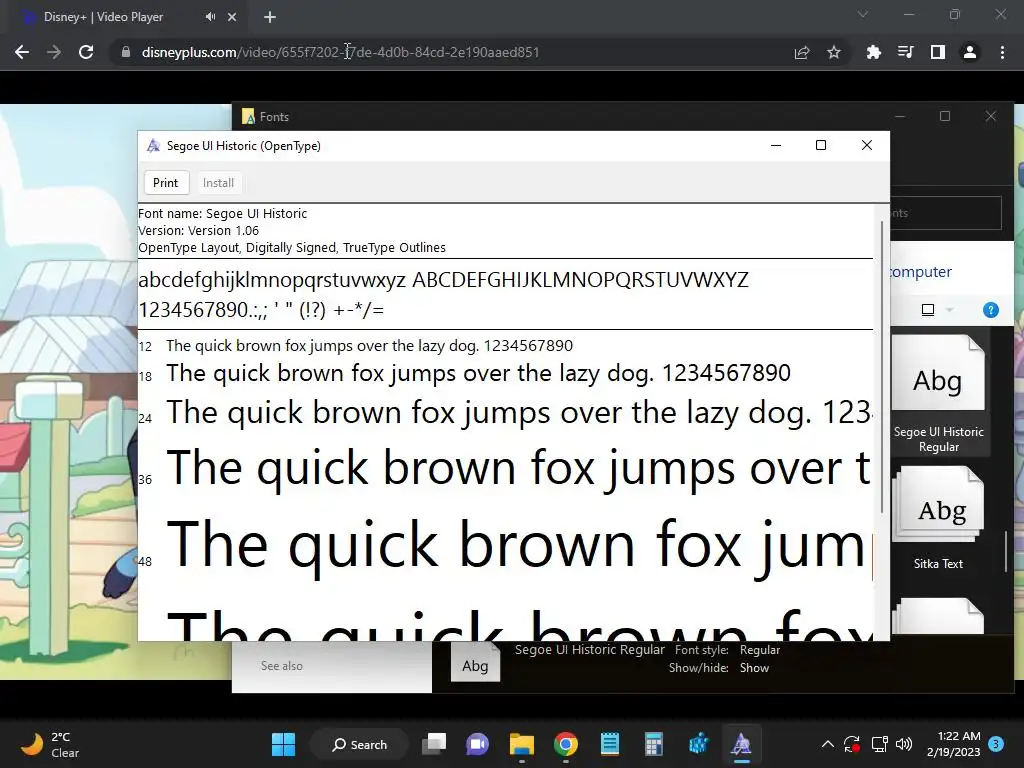
Task: Click See also in Fonts window
Action: (281, 665)
